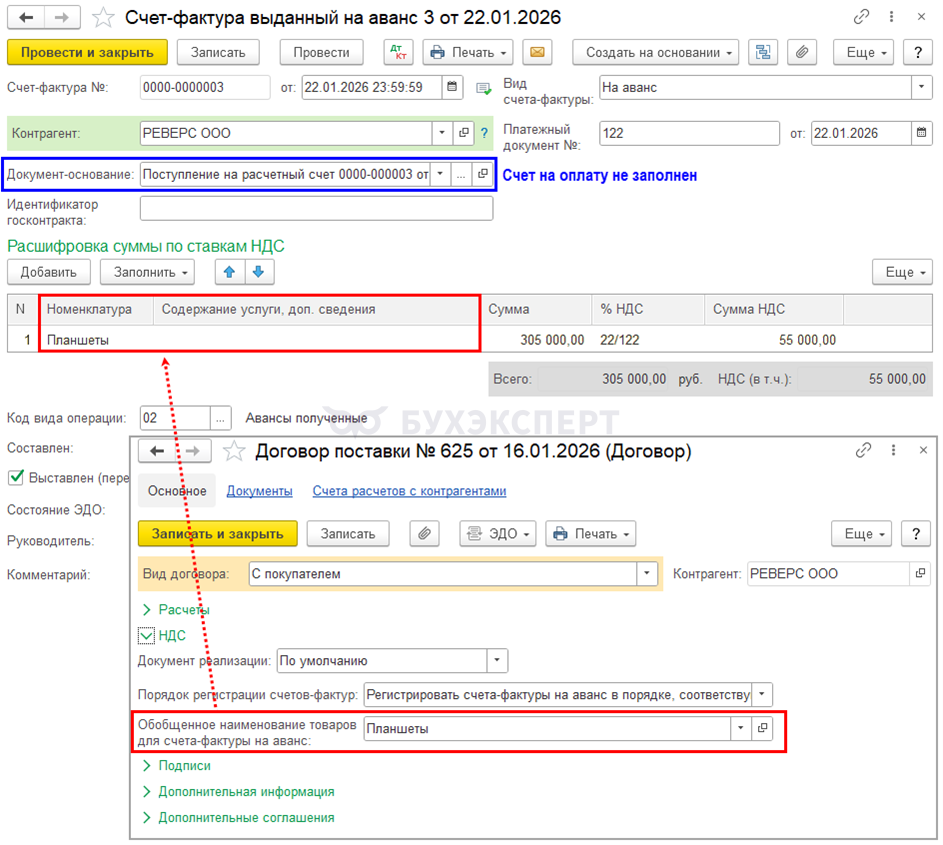Screen dimensions: 943x845
Task: Open Документ реализации dropdown arrow
Action: click(497, 660)
